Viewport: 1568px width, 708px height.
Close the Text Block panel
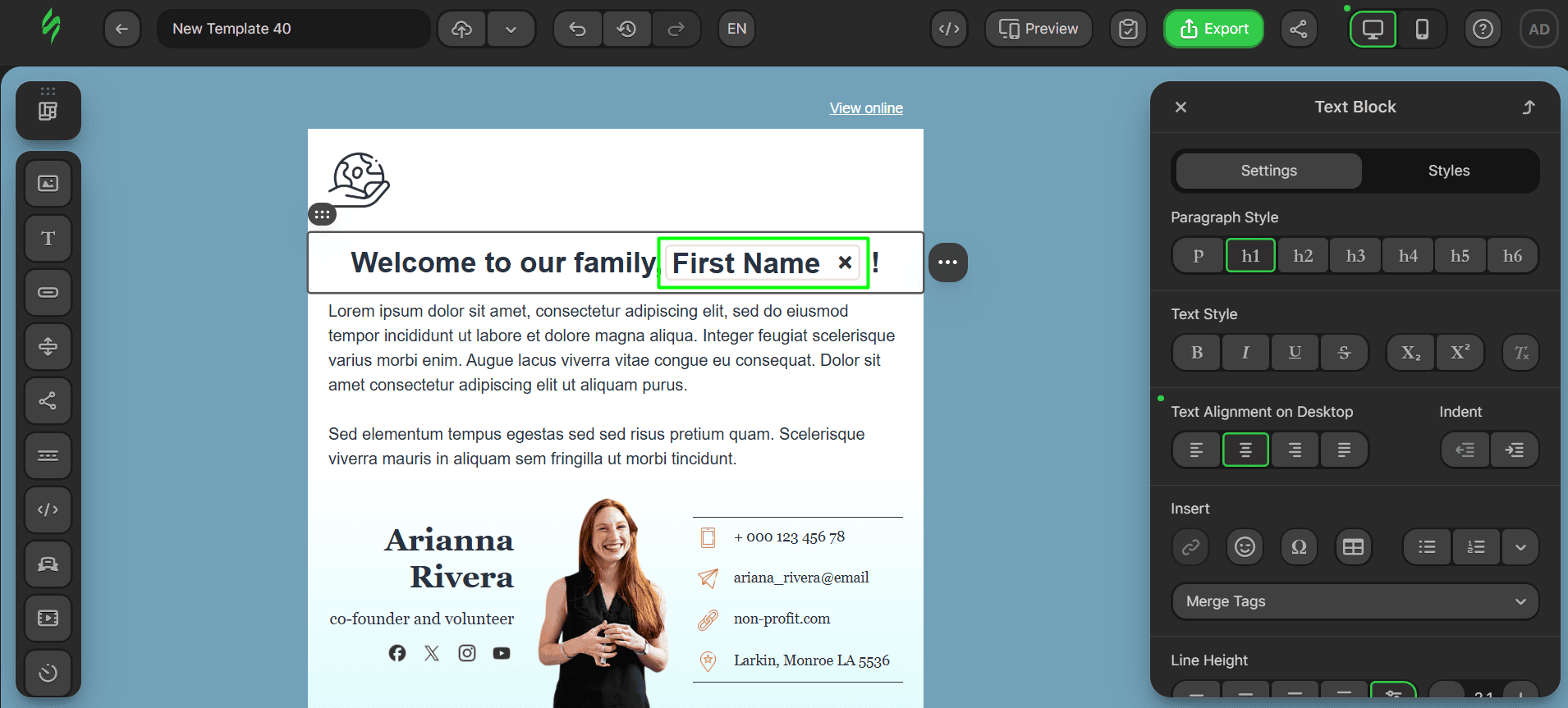coord(1181,107)
